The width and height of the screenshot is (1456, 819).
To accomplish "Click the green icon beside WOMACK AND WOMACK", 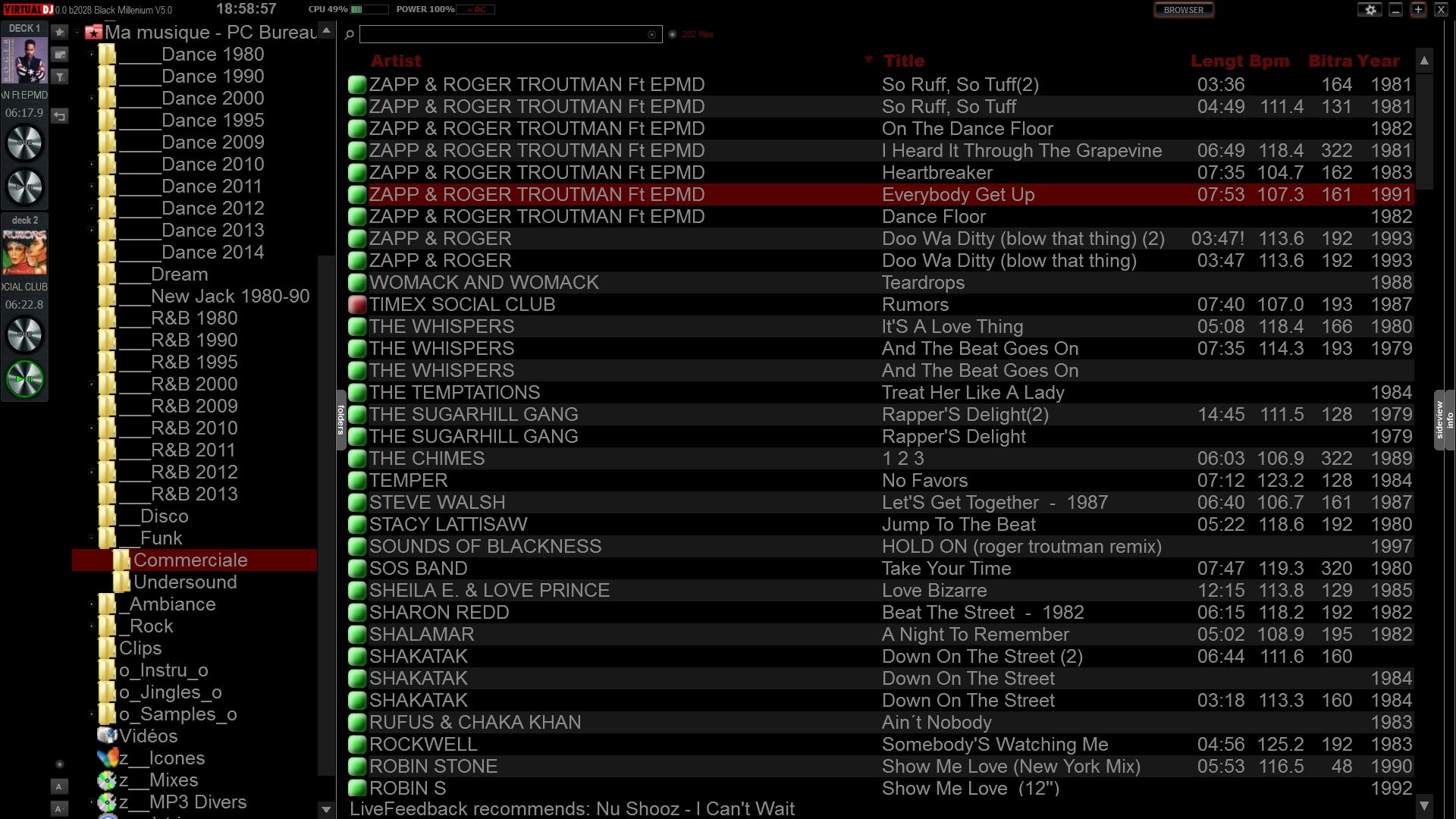I will tap(357, 283).
